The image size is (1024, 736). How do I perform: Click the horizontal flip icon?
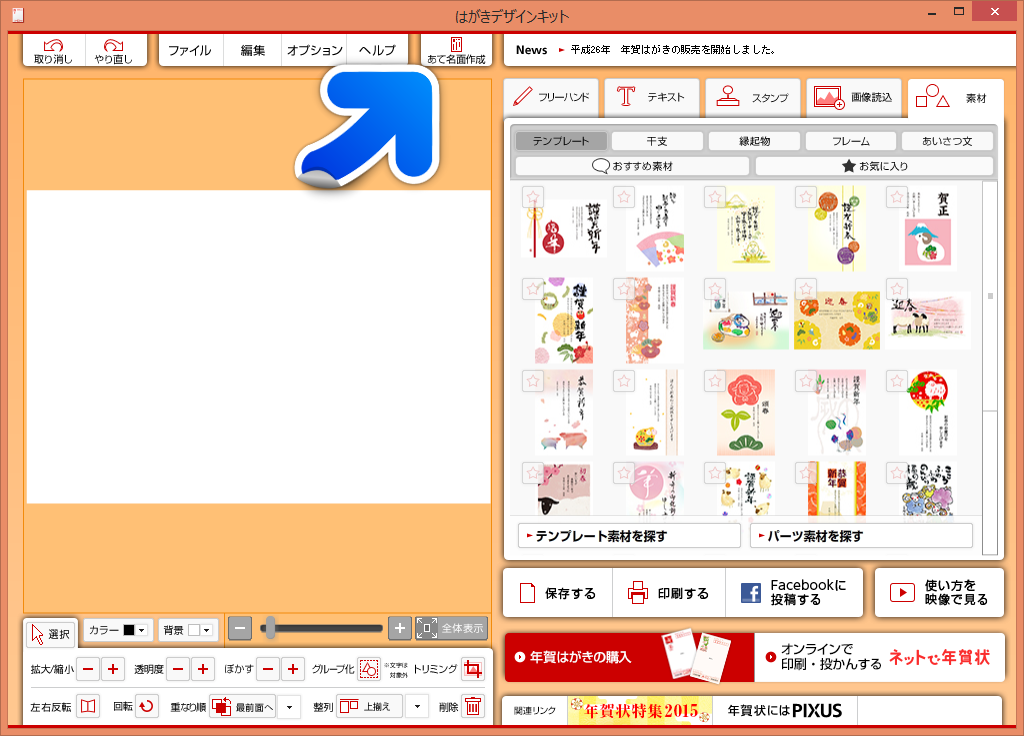(89, 706)
